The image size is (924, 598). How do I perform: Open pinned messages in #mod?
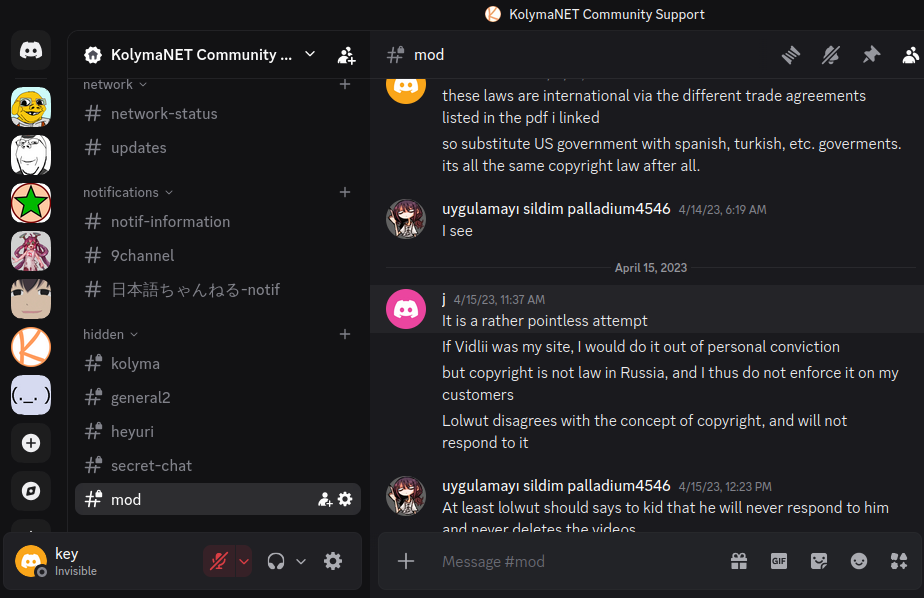coord(871,55)
